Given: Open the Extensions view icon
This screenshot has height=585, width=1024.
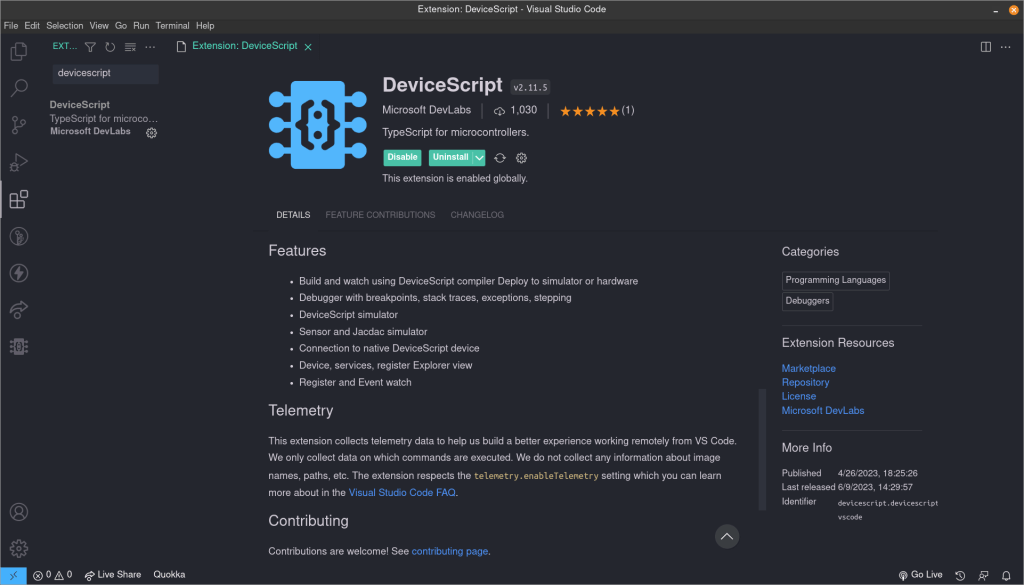Looking at the screenshot, I should click(x=19, y=199).
